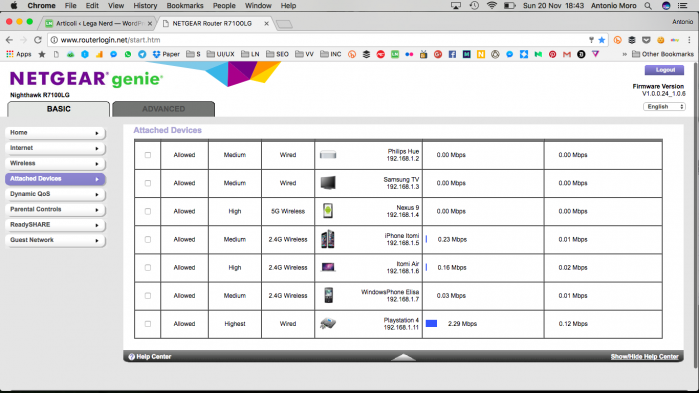Click the Playstation 4 device icon
Screen dimensions: 699x393
(328, 323)
